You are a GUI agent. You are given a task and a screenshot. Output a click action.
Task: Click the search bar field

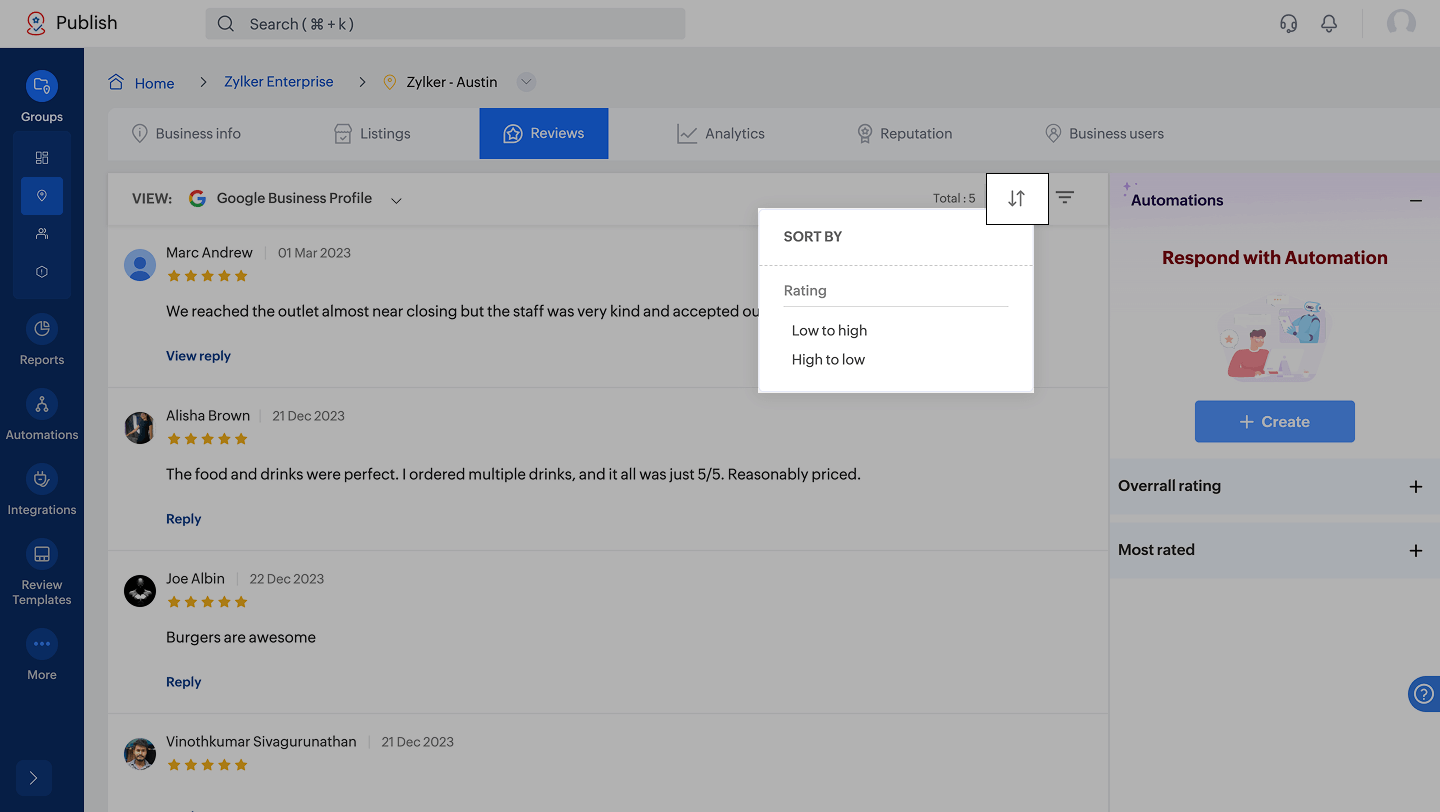(445, 24)
